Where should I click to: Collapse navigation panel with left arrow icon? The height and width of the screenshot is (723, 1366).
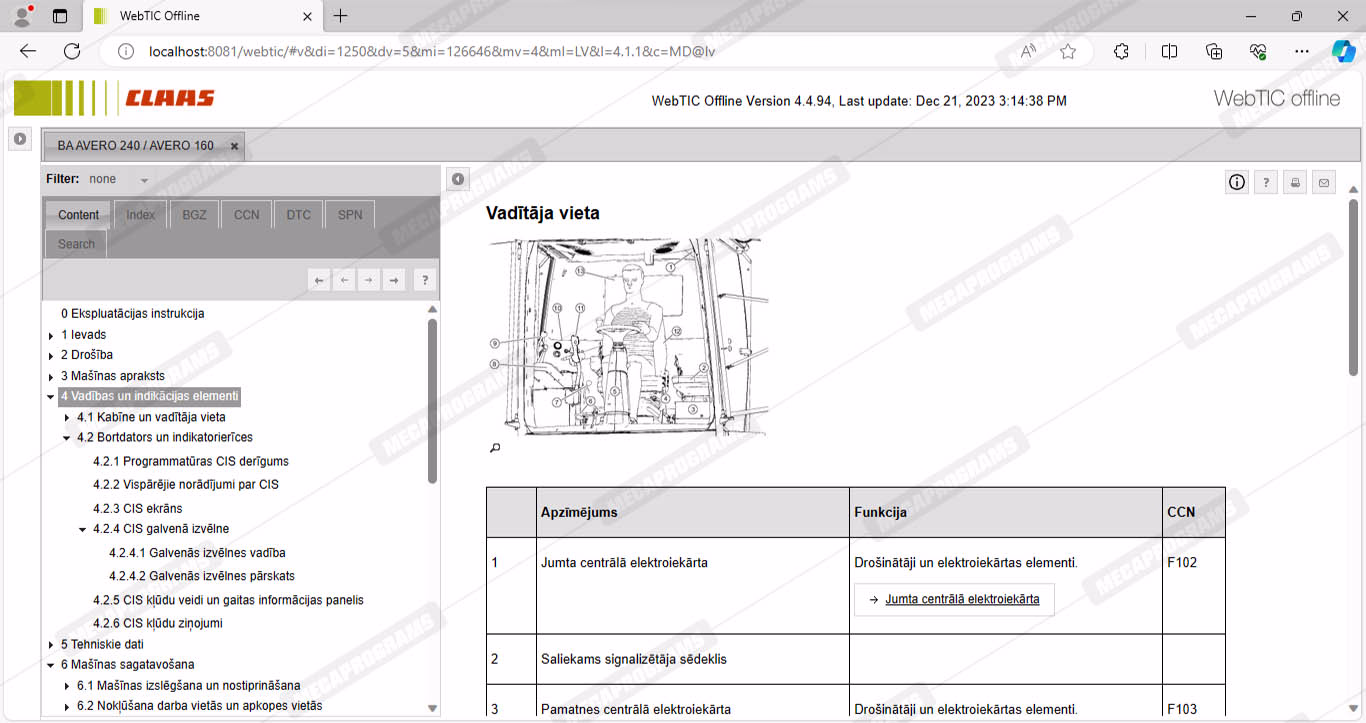tap(457, 179)
